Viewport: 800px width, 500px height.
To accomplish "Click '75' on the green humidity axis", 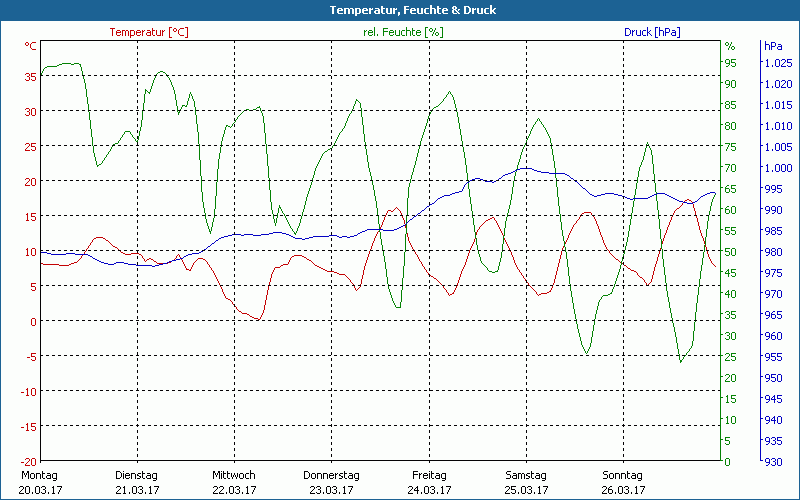I will click(x=731, y=147).
